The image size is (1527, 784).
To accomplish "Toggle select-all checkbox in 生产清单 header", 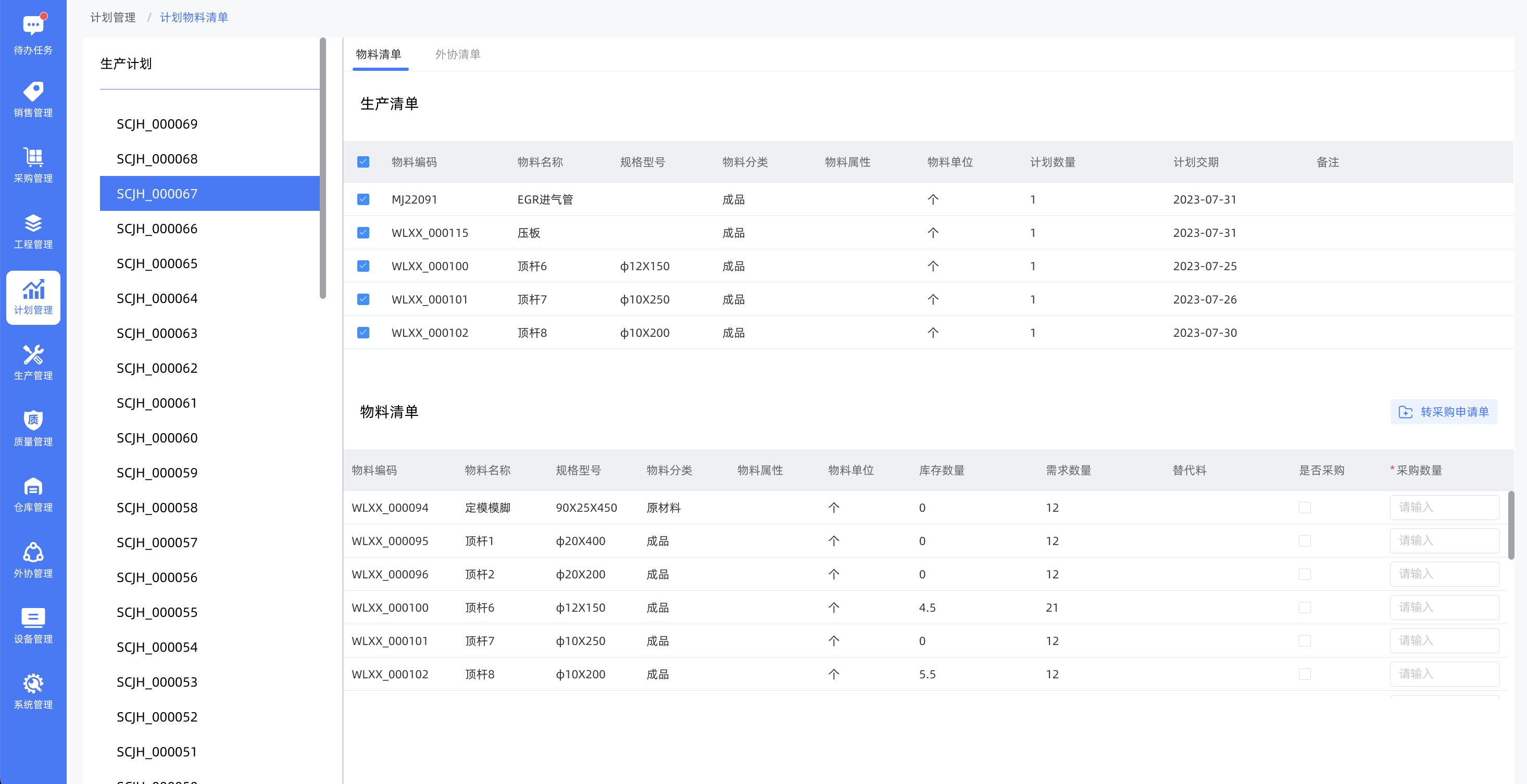I will [x=364, y=162].
